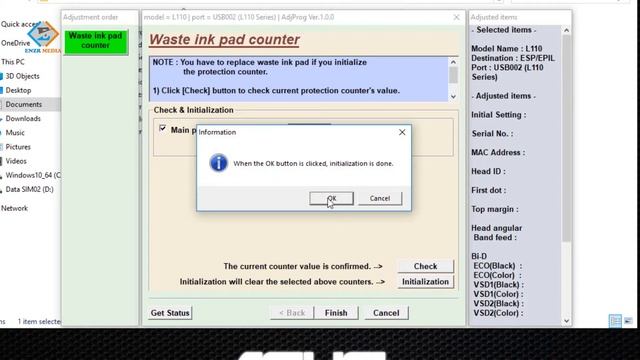The height and width of the screenshot is (360, 640).
Task: Click 'Destination : ESP/EPIL' text
Action: (x=513, y=58)
